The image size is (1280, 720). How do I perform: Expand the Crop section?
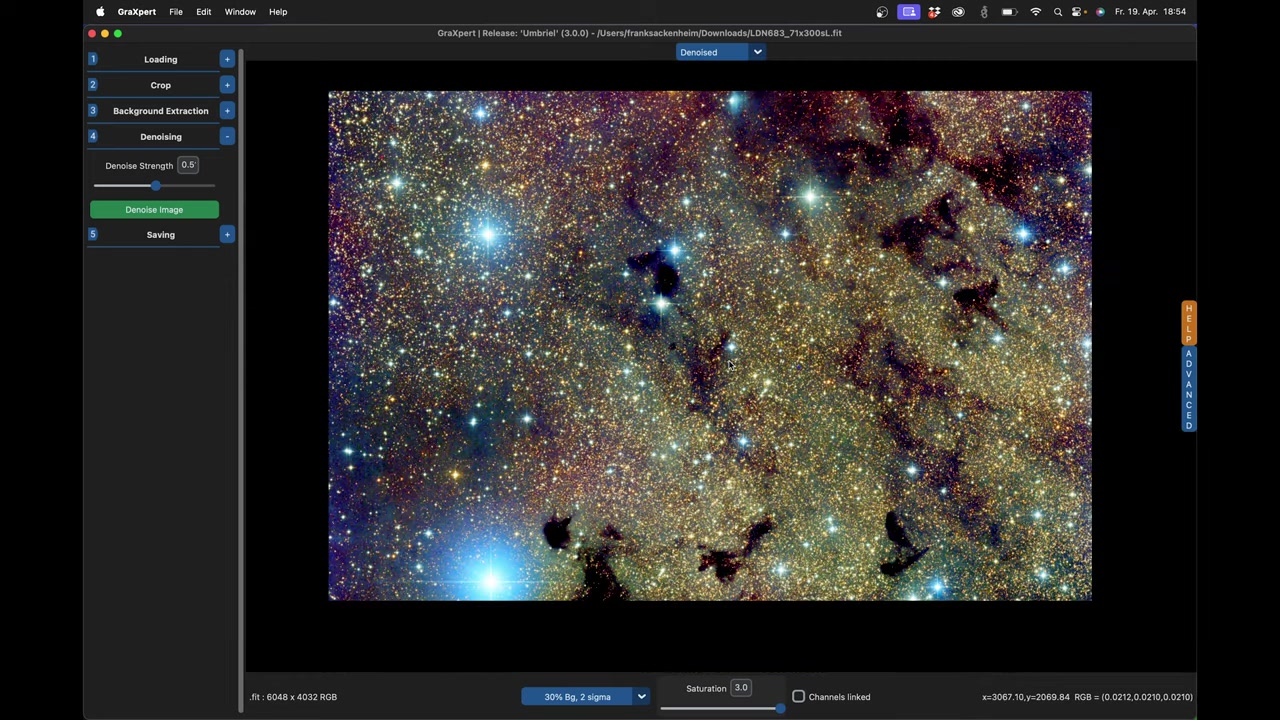pyautogui.click(x=227, y=85)
